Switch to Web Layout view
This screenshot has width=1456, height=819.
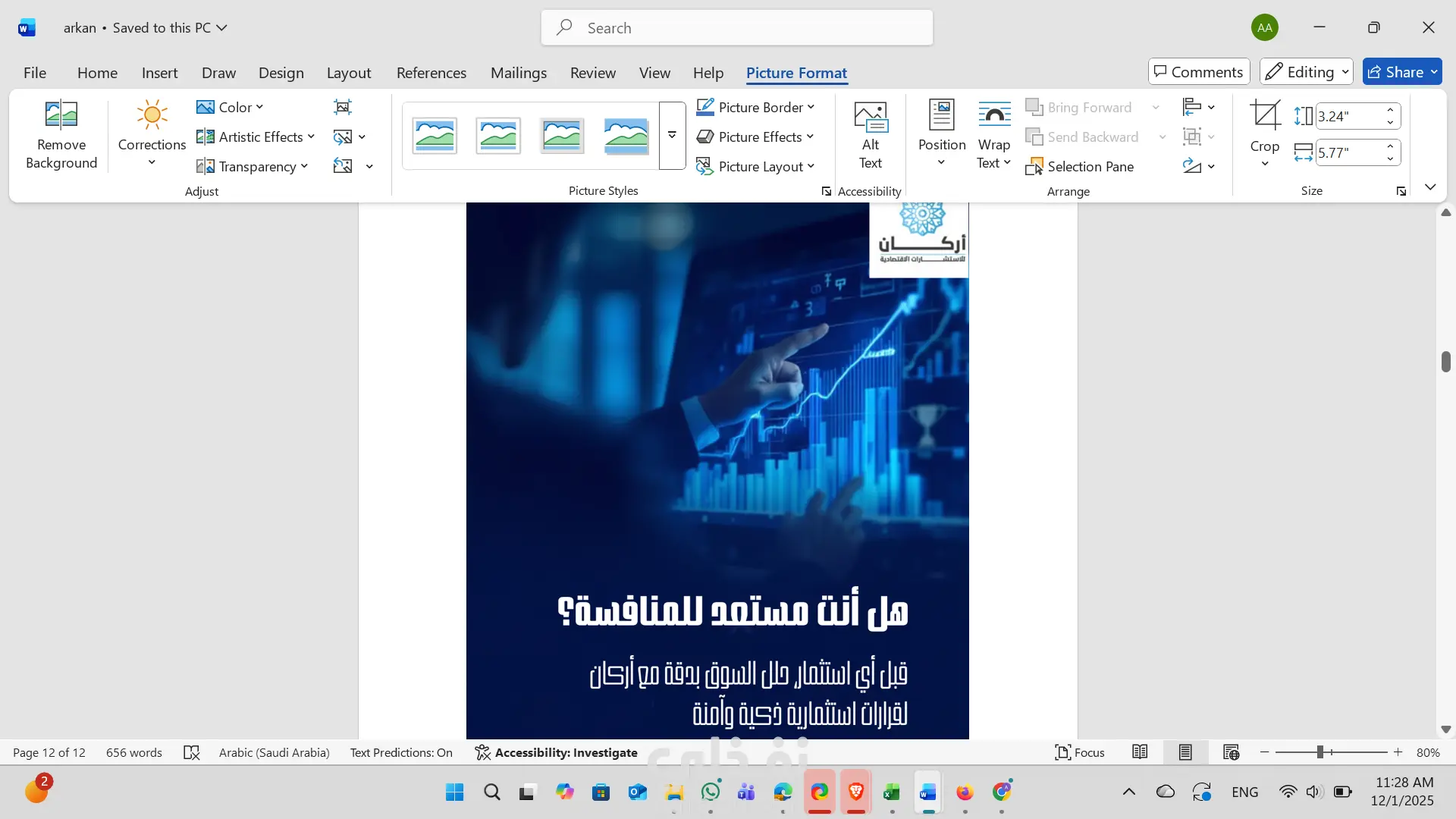(1231, 752)
